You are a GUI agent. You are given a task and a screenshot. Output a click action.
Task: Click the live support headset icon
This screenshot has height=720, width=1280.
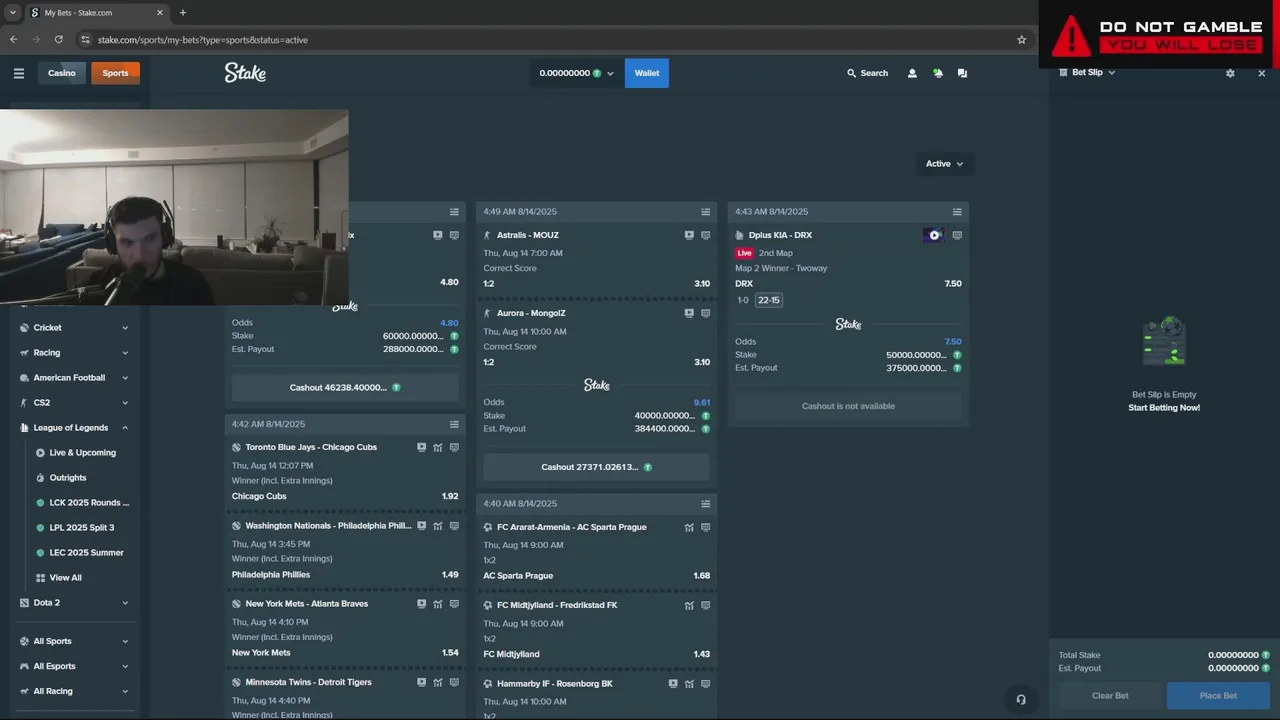pos(1021,699)
